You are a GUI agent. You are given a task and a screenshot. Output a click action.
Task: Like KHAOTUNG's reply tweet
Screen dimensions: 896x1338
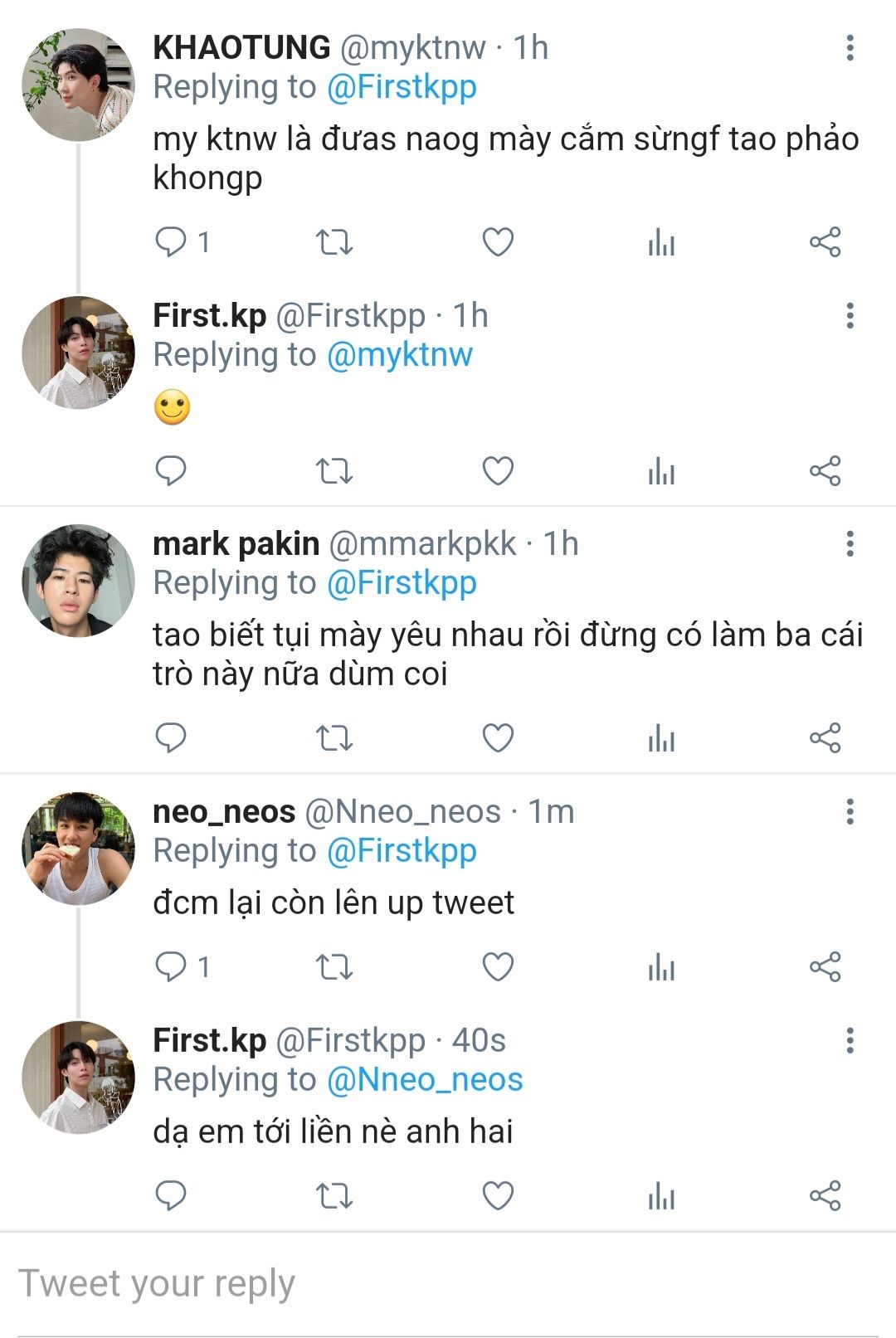(498, 242)
